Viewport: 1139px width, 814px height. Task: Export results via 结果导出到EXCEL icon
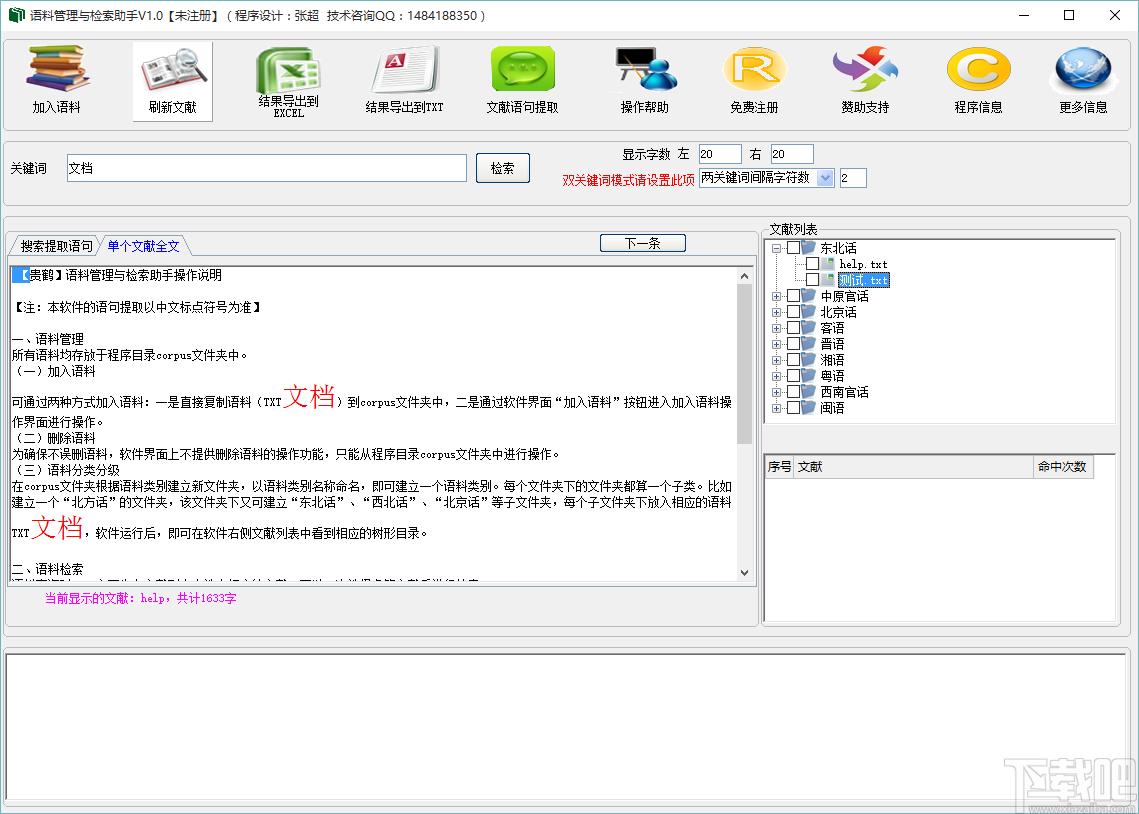pyautogui.click(x=288, y=70)
